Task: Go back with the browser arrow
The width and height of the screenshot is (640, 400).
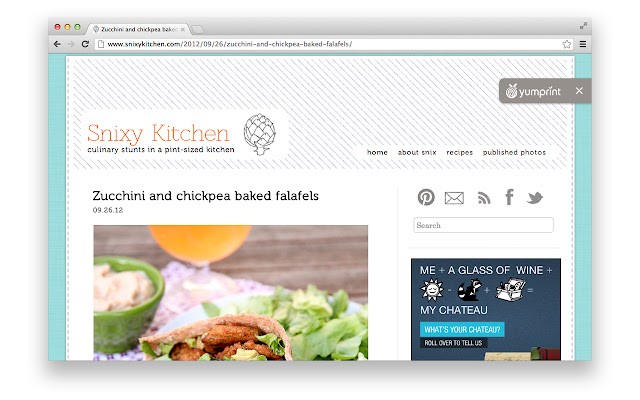Action: (x=57, y=44)
